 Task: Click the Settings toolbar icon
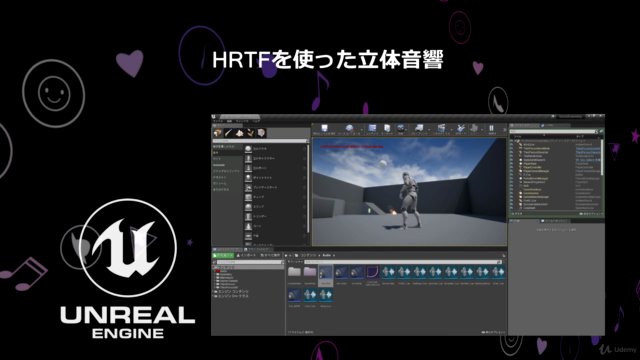tap(401, 129)
